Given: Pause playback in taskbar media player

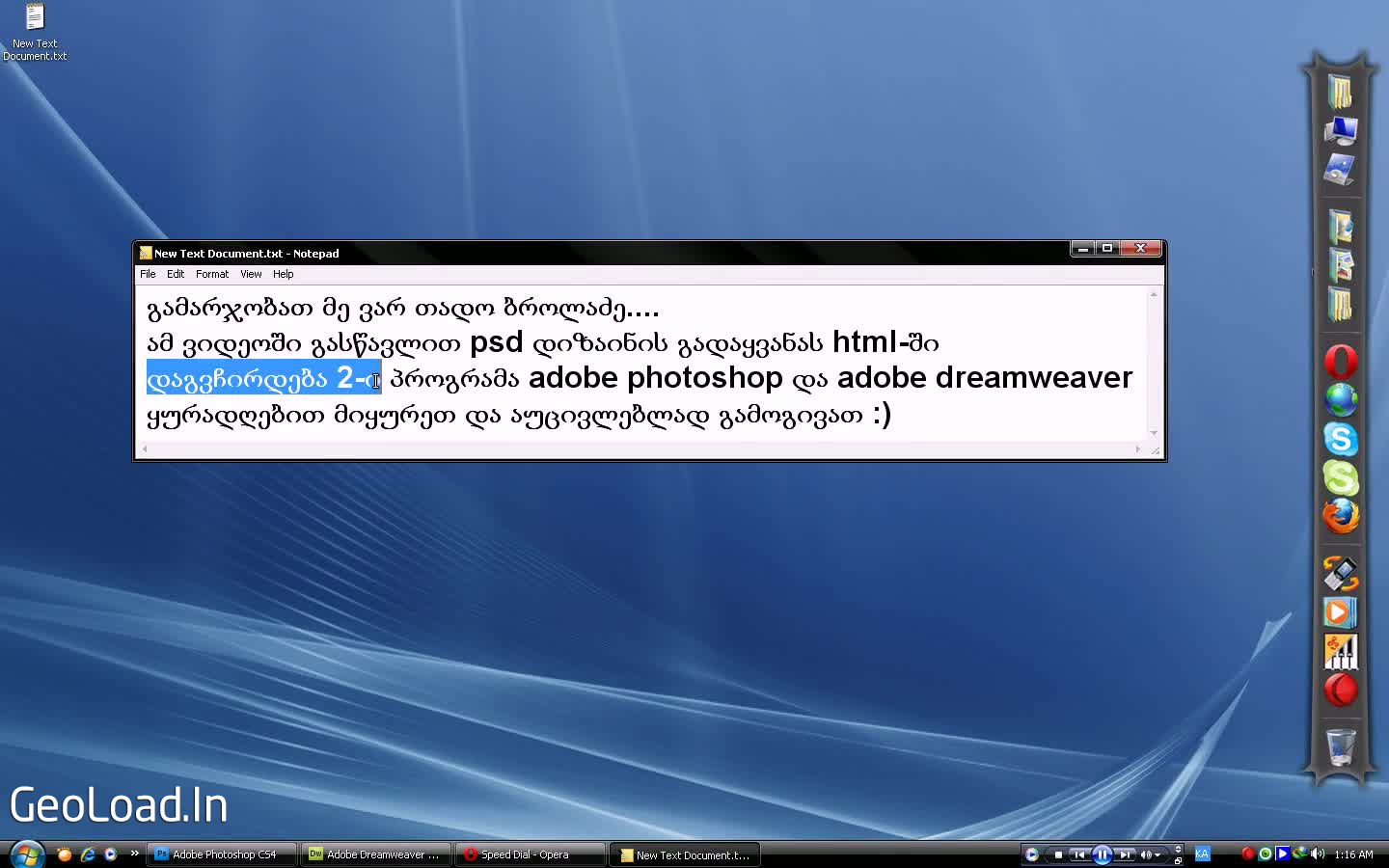Looking at the screenshot, I should [x=1103, y=854].
